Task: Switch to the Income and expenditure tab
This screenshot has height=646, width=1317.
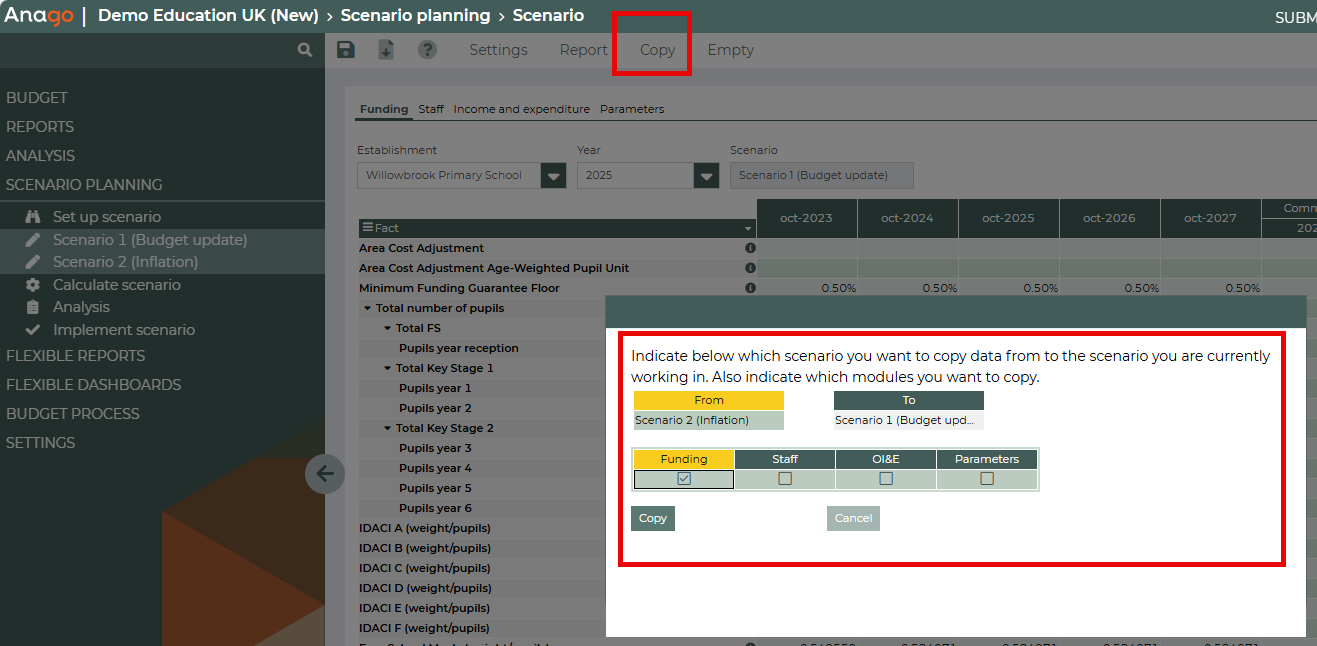Action: (521, 109)
